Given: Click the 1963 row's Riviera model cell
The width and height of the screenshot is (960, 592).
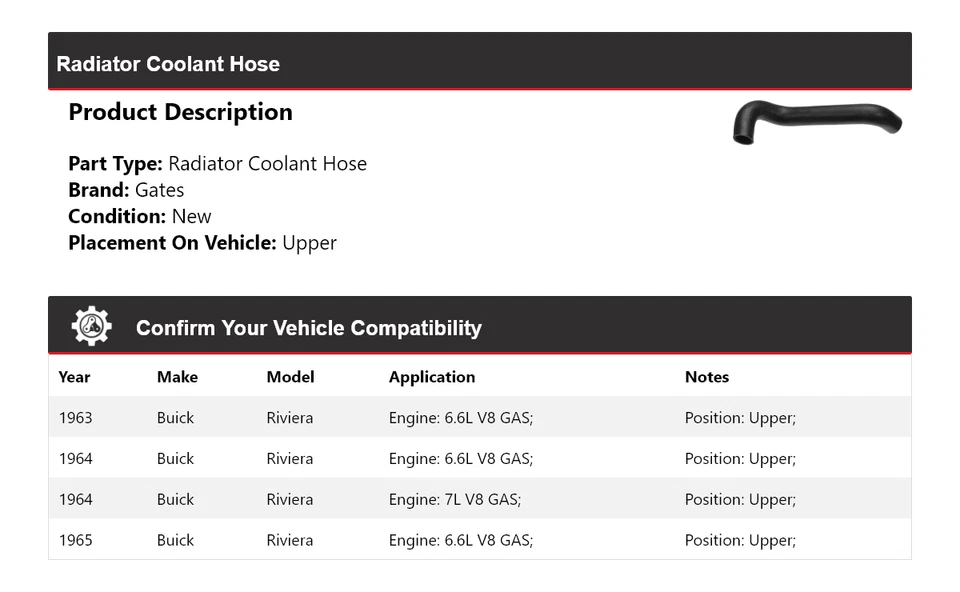Looking at the screenshot, I should pyautogui.click(x=289, y=418).
